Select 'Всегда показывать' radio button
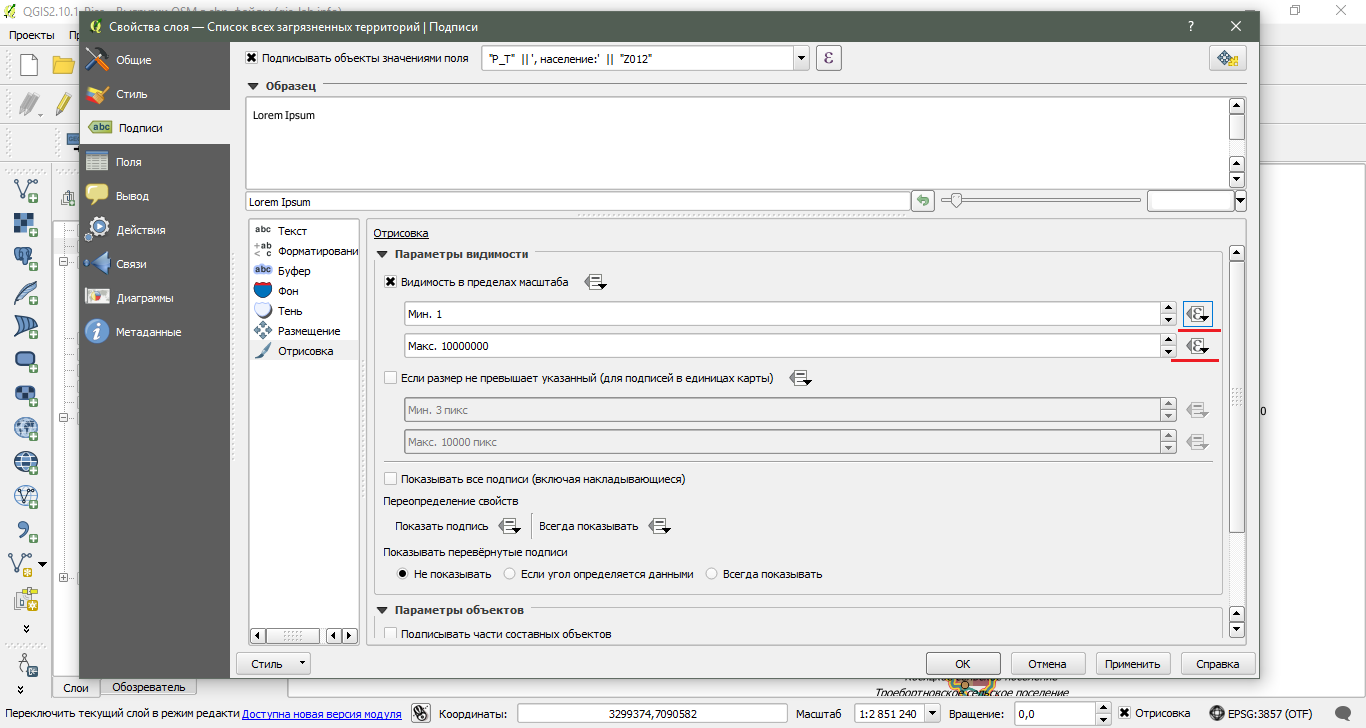1366x728 pixels. coord(712,574)
